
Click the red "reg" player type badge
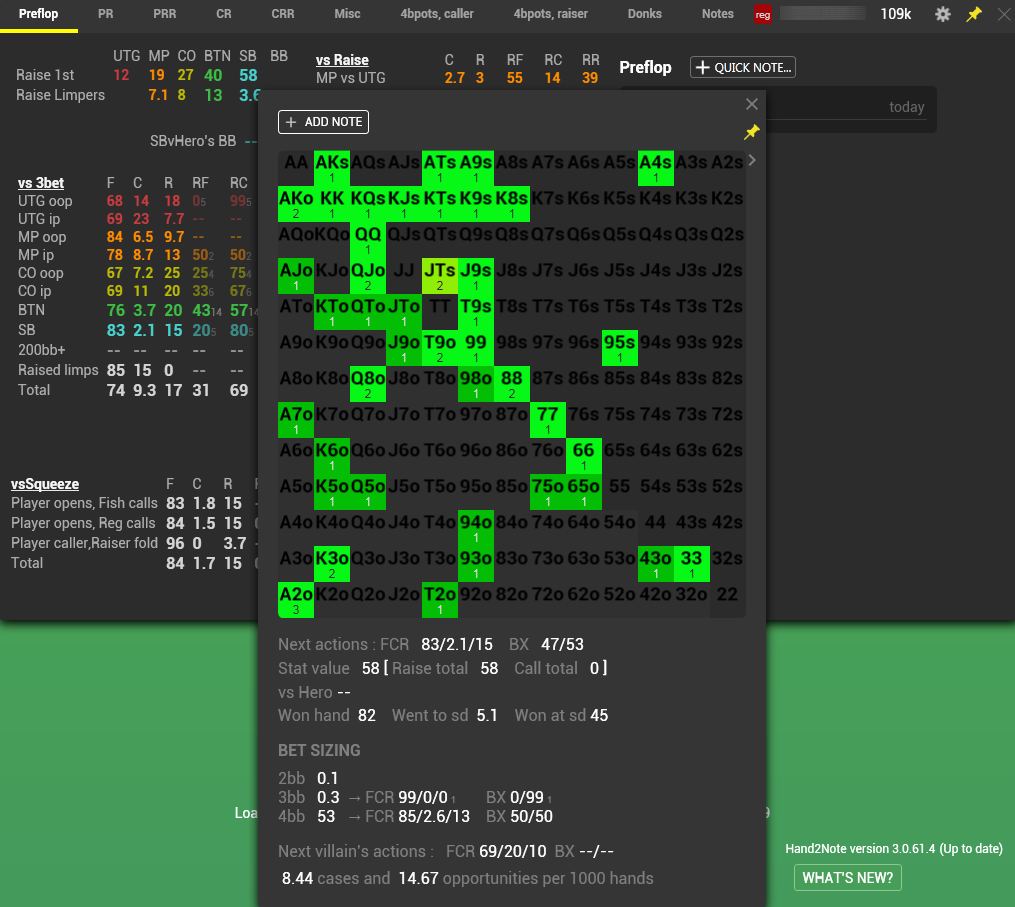point(763,14)
